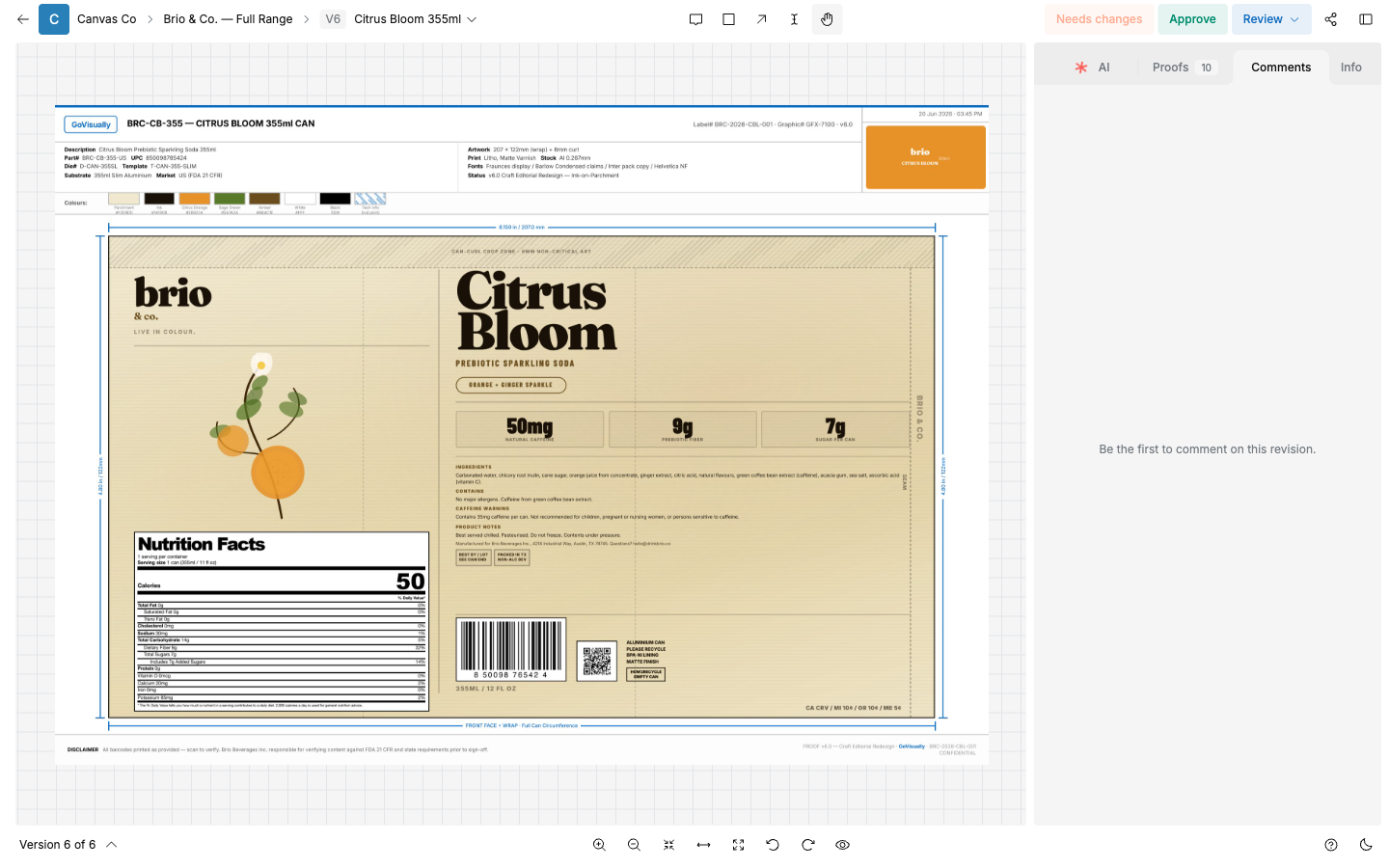Select the hand pan tool
Image resolution: width=1389 pixels, height=868 pixels.
827,19
